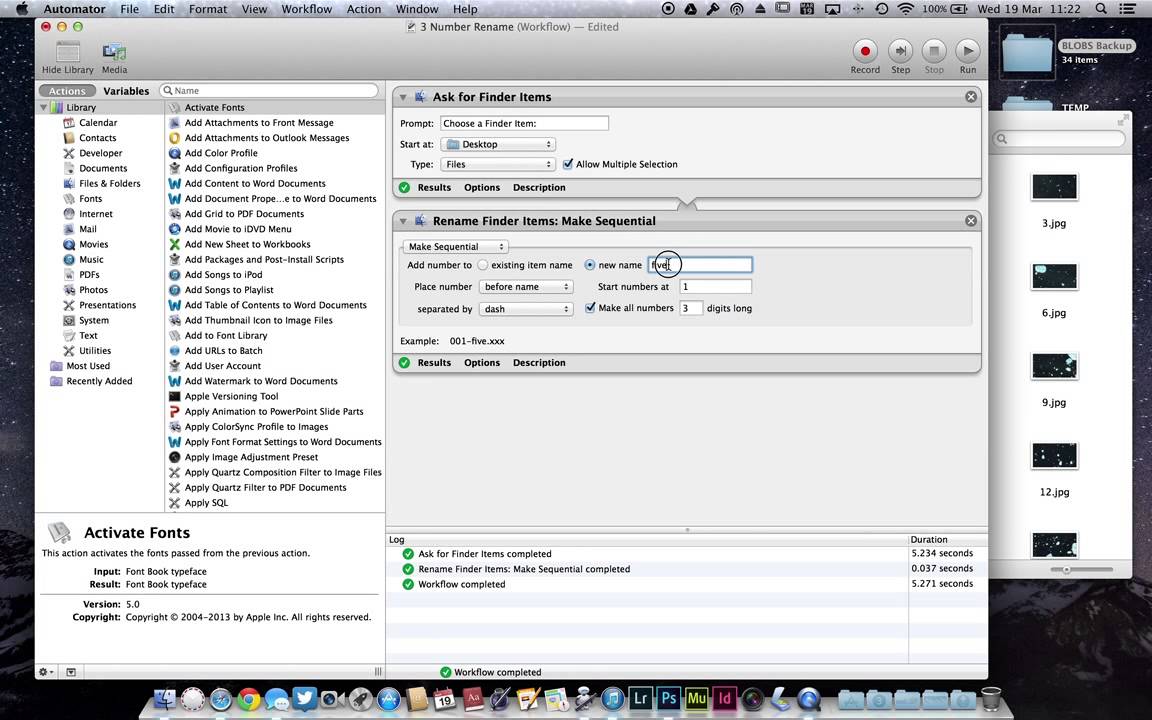Show Description of Ask for Finder Items
The image size is (1152, 720).
coord(539,187)
